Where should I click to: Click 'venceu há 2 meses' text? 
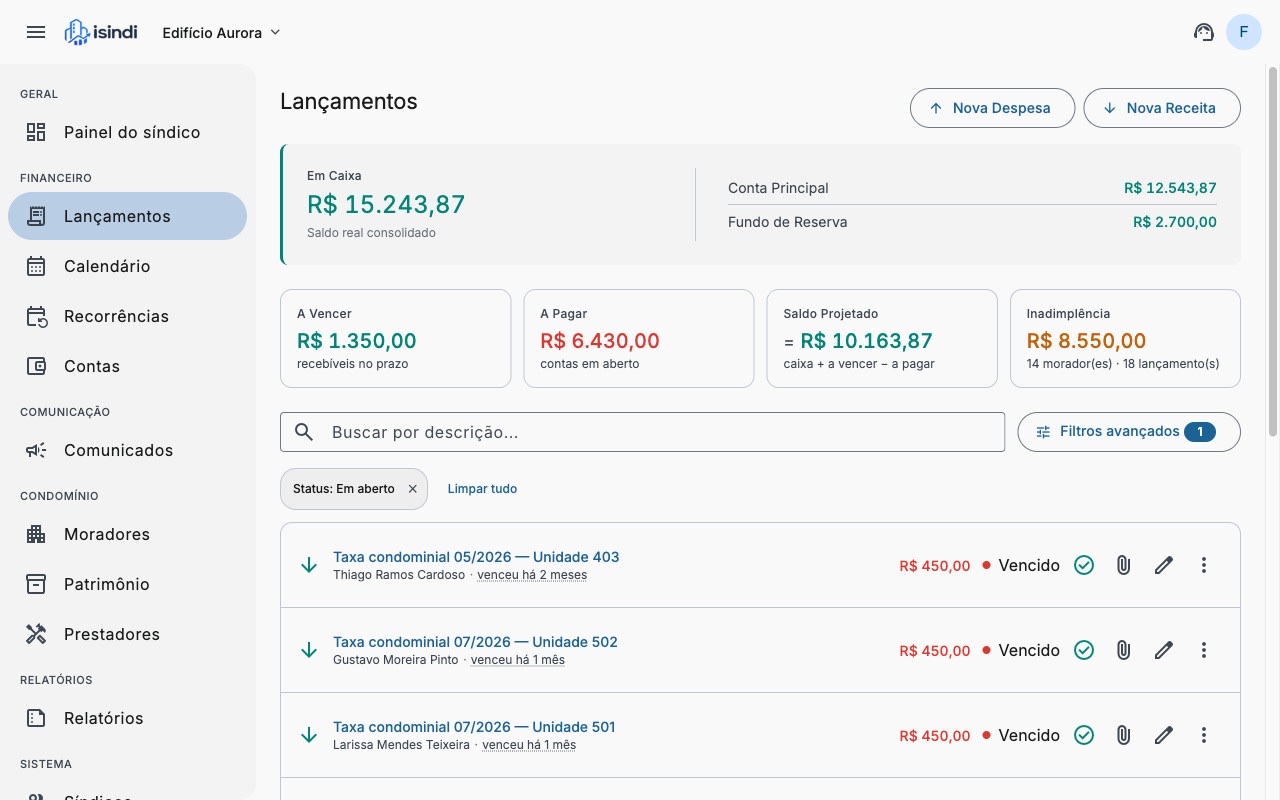click(x=532, y=575)
